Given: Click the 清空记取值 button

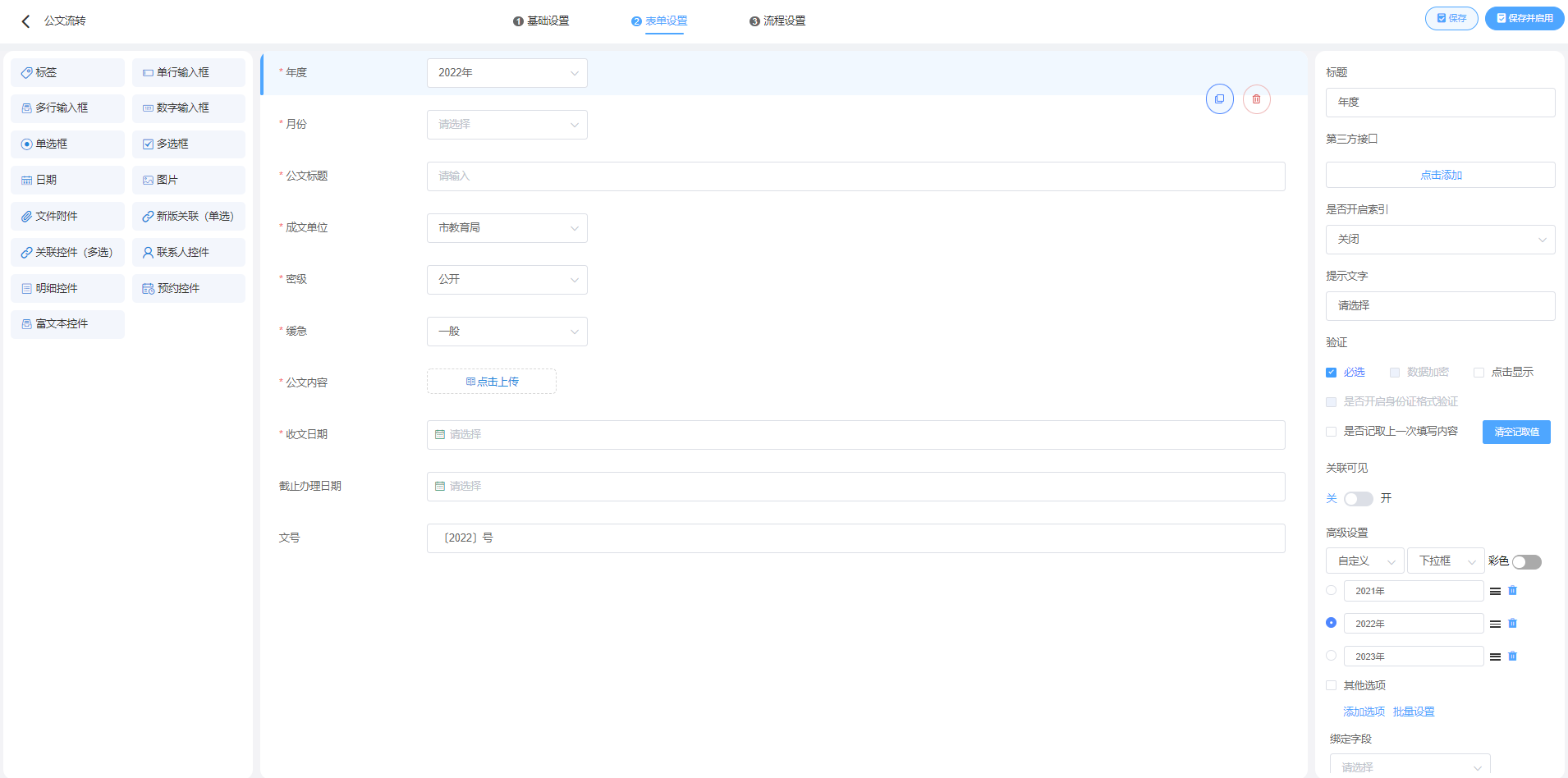Looking at the screenshot, I should [1516, 432].
